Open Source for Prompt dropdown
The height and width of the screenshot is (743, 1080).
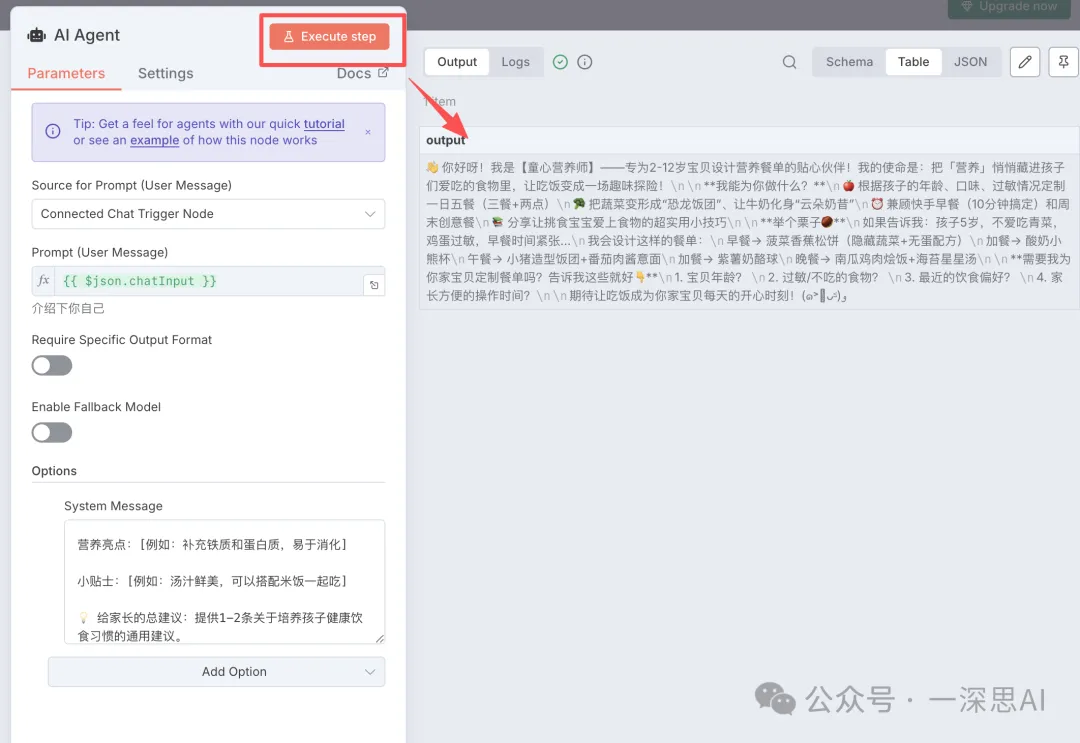[208, 214]
